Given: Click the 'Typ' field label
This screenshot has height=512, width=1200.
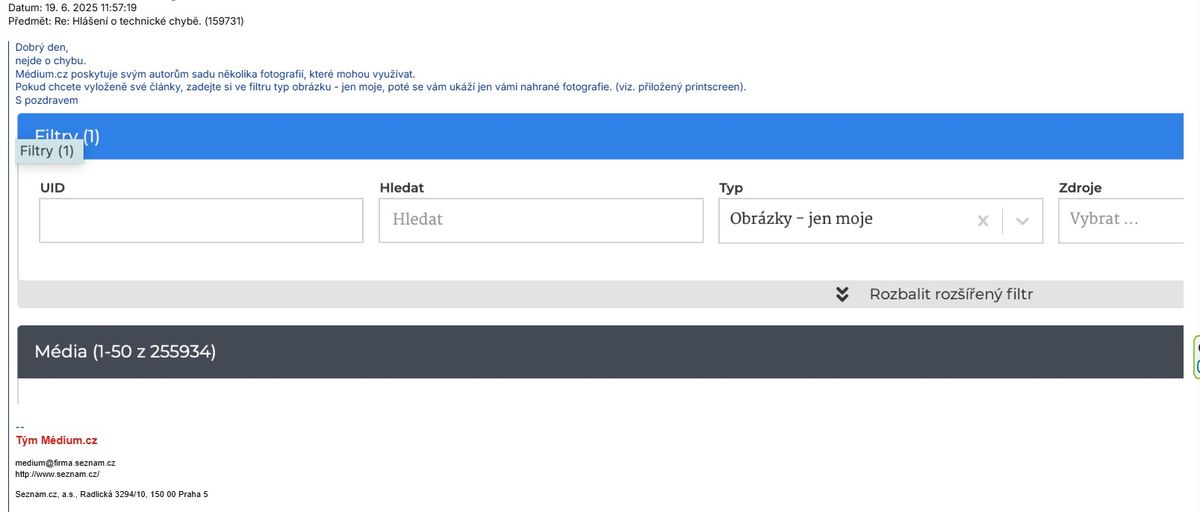Looking at the screenshot, I should tap(731, 188).
